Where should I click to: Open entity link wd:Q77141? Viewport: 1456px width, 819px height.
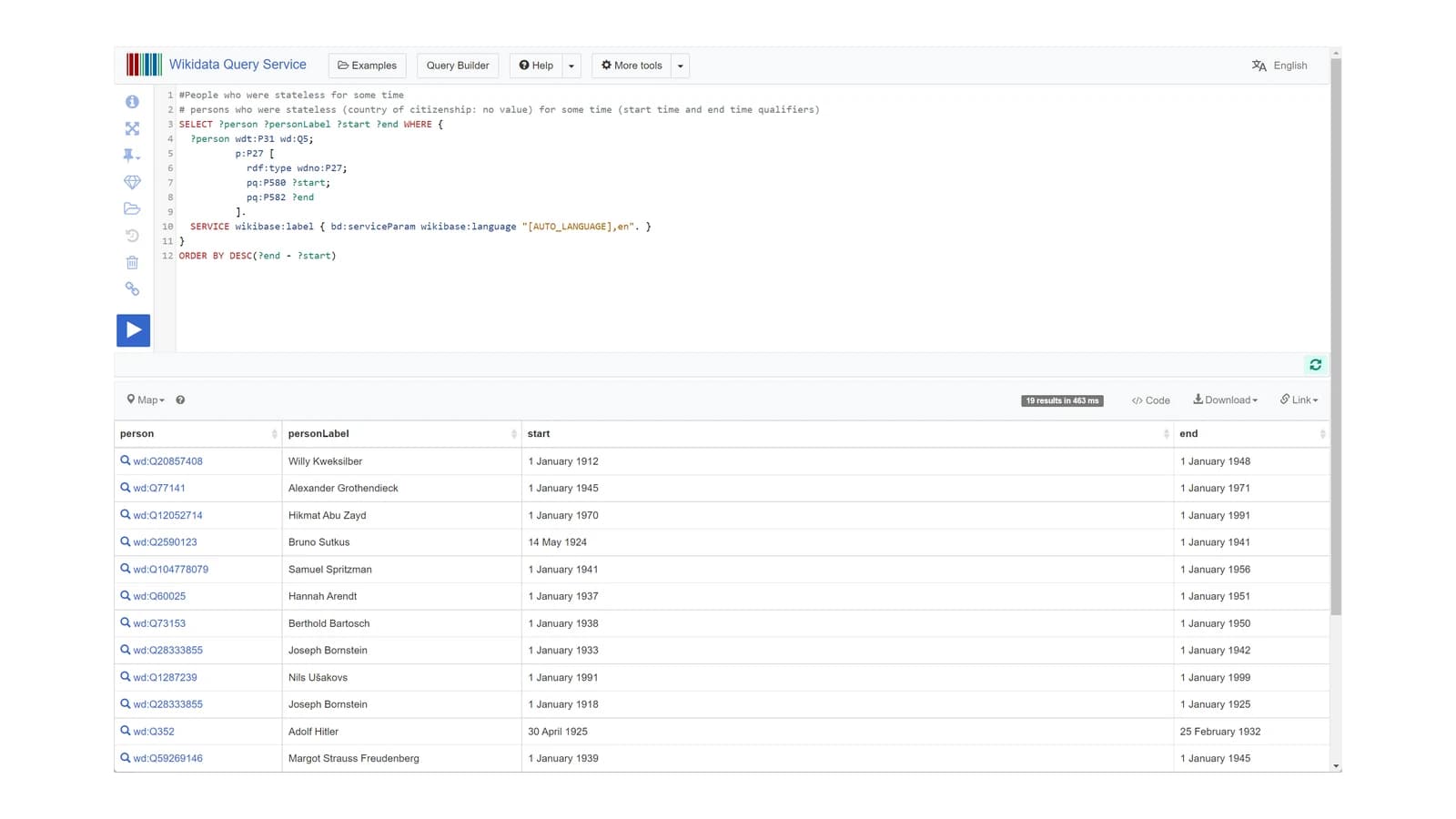159,488
